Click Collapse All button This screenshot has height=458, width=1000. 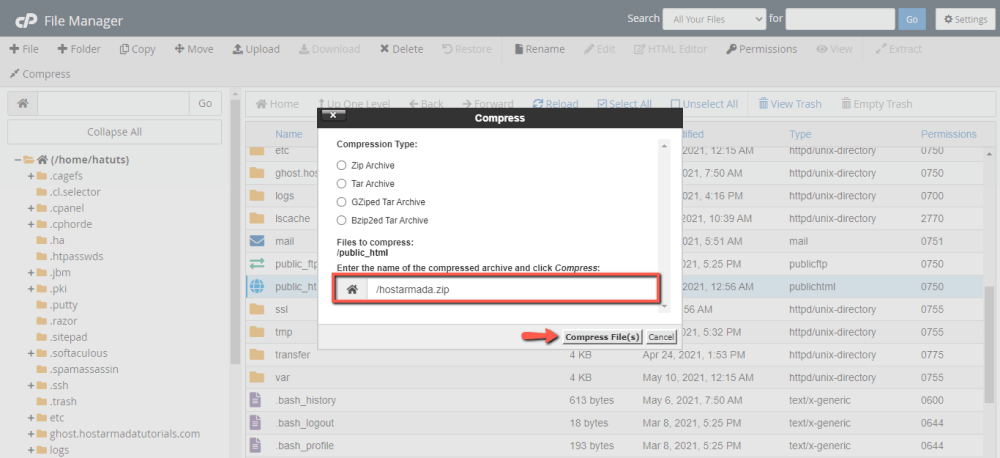click(115, 132)
